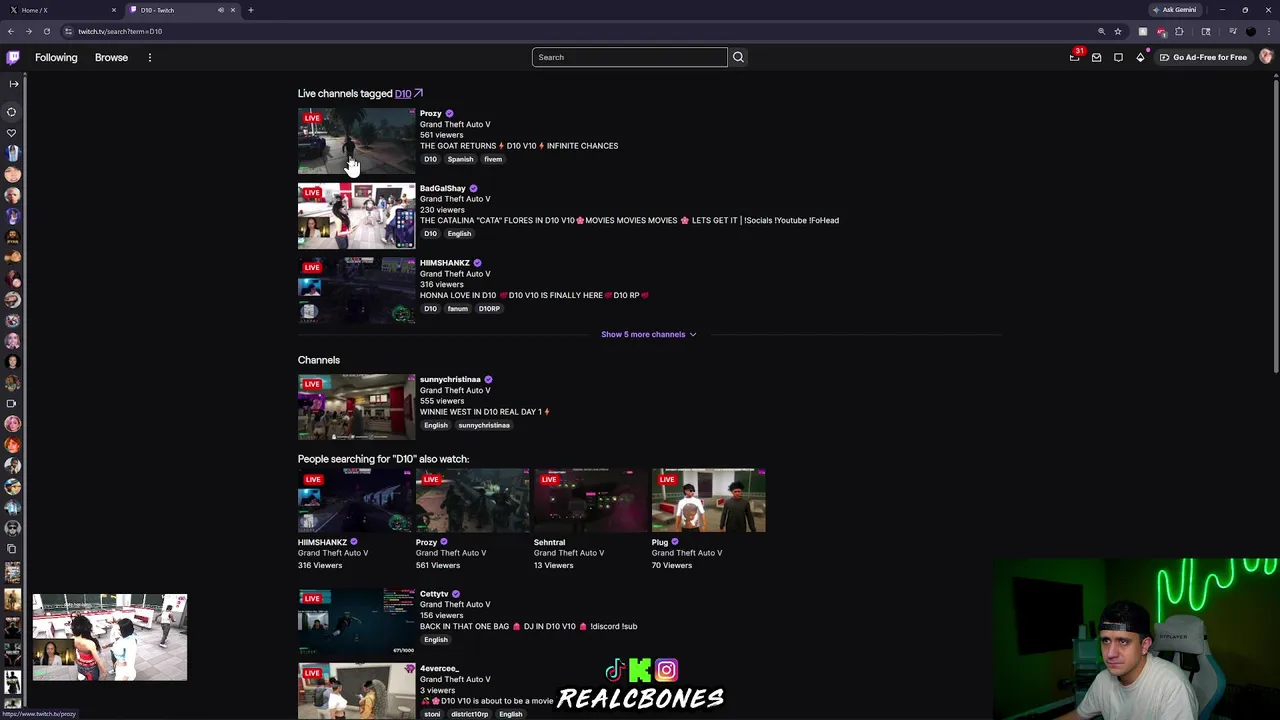The image size is (1280, 720).
Task: Click Go Ad-Free for Free
Action: tap(1203, 57)
